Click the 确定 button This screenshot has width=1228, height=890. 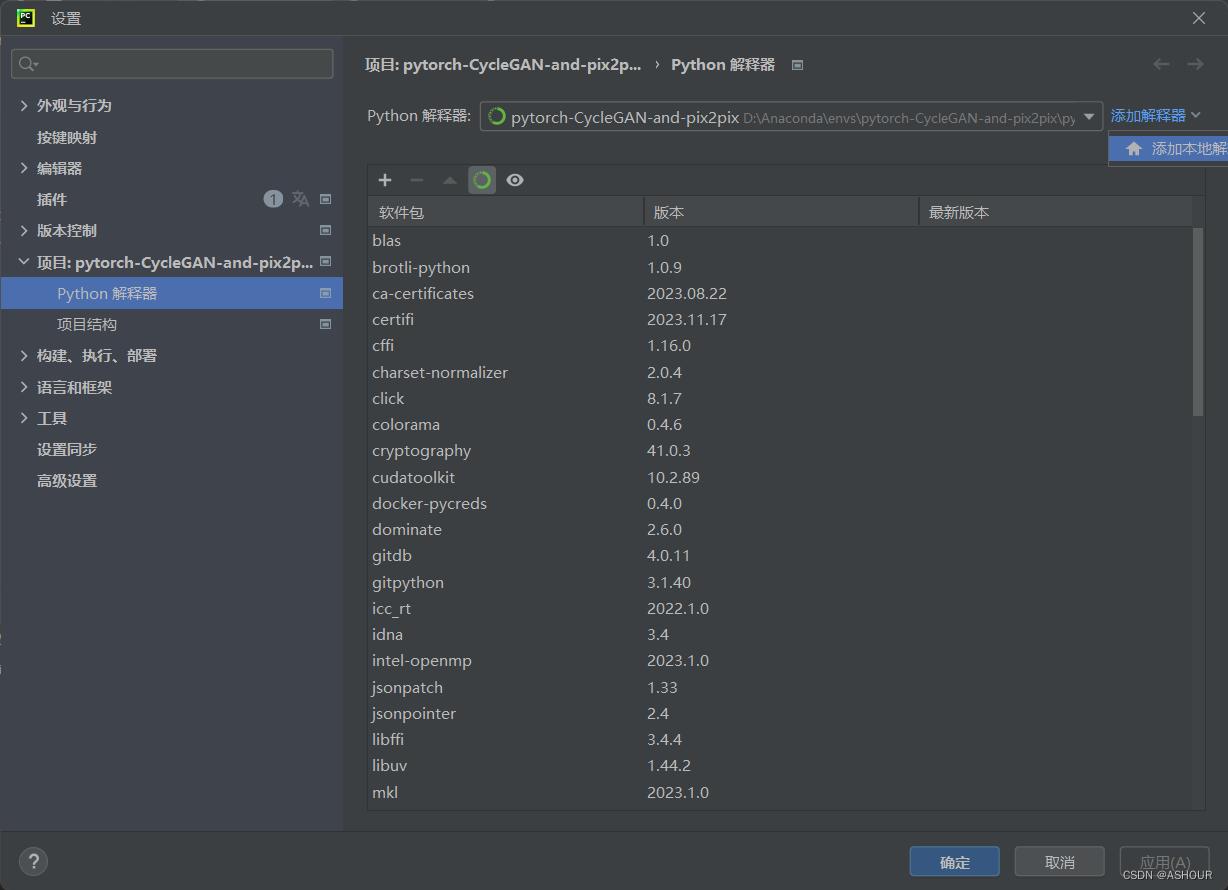click(x=954, y=861)
